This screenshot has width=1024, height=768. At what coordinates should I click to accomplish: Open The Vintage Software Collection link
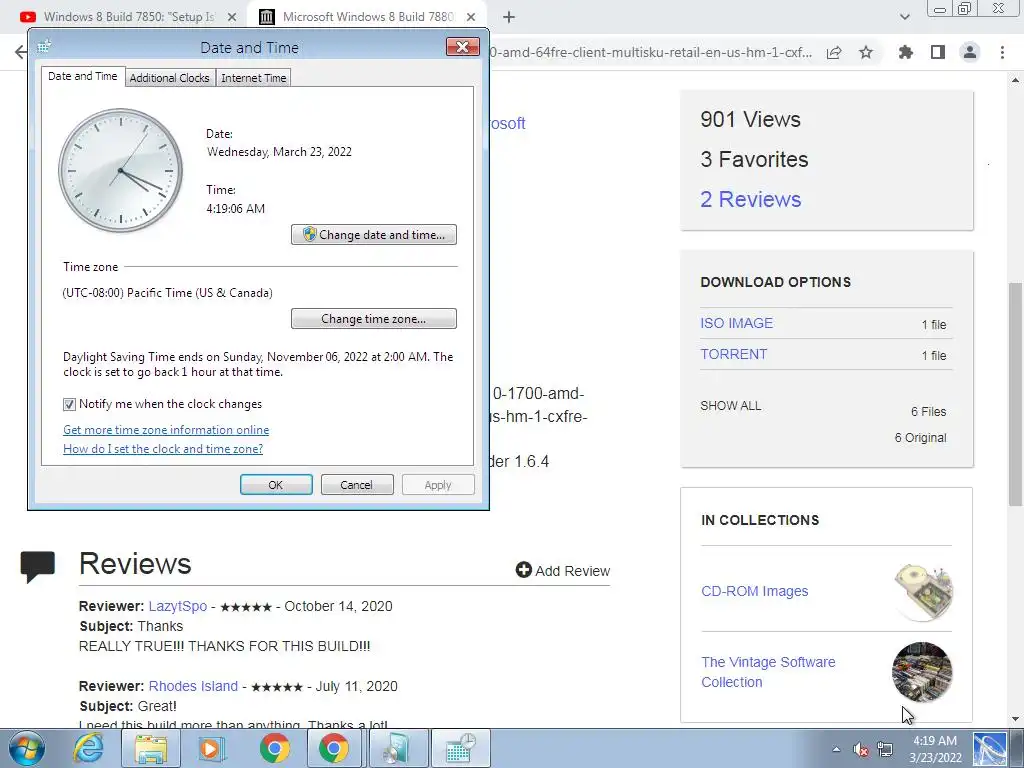769,672
